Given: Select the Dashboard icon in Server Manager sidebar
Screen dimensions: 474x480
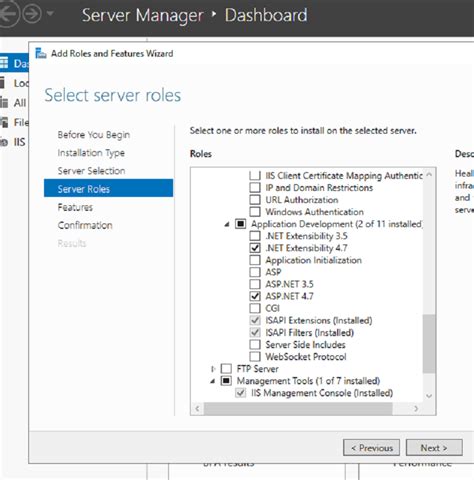Looking at the screenshot, I should (4, 63).
